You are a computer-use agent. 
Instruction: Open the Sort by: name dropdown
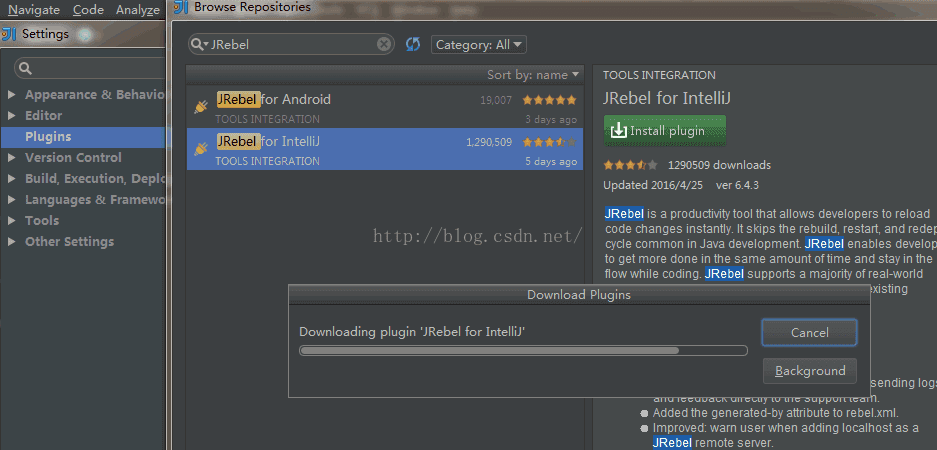pos(533,75)
